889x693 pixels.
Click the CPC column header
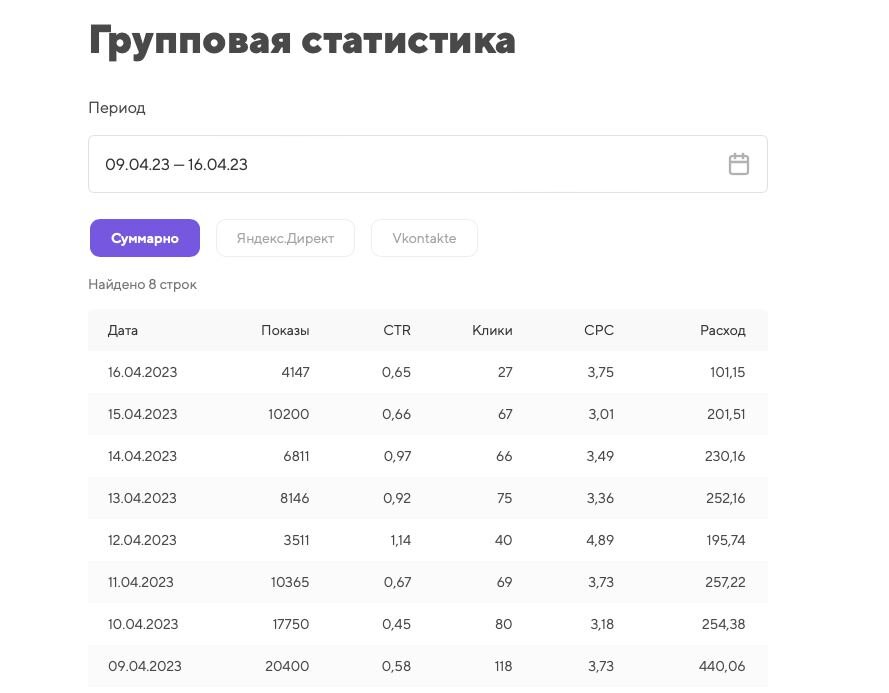pyautogui.click(x=599, y=330)
